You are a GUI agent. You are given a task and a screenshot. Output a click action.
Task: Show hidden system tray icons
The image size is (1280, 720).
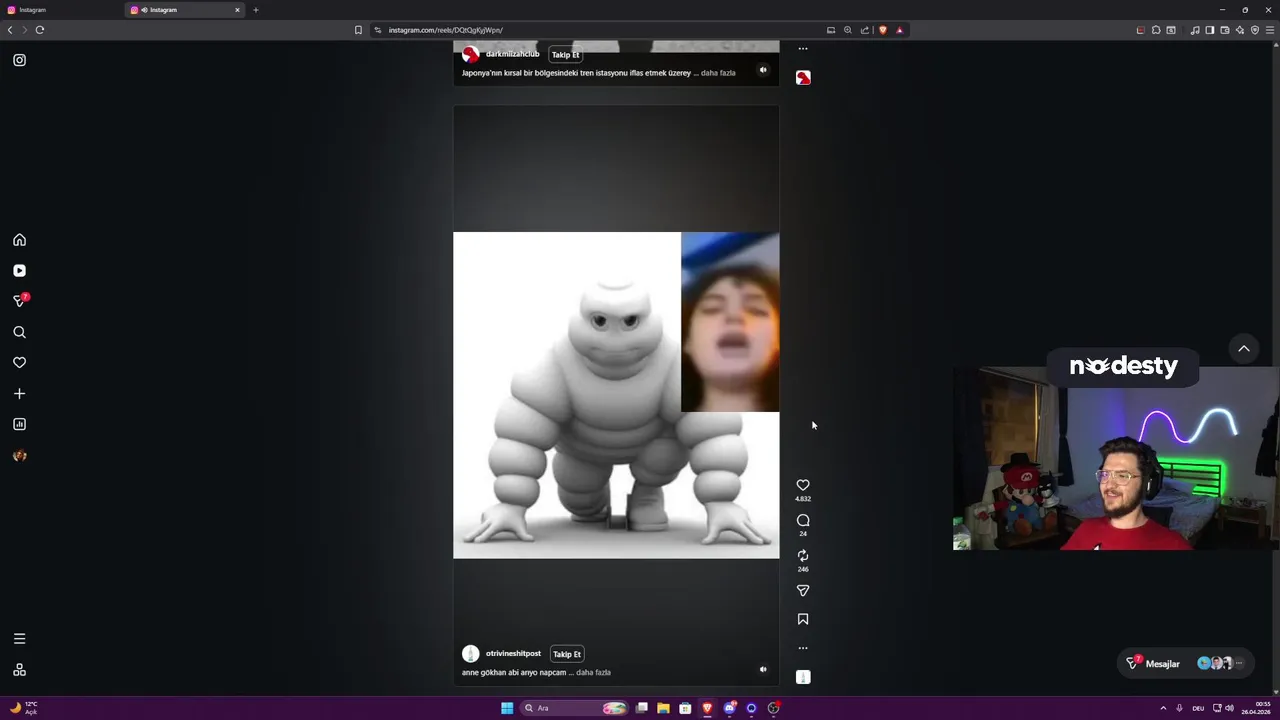click(1163, 708)
